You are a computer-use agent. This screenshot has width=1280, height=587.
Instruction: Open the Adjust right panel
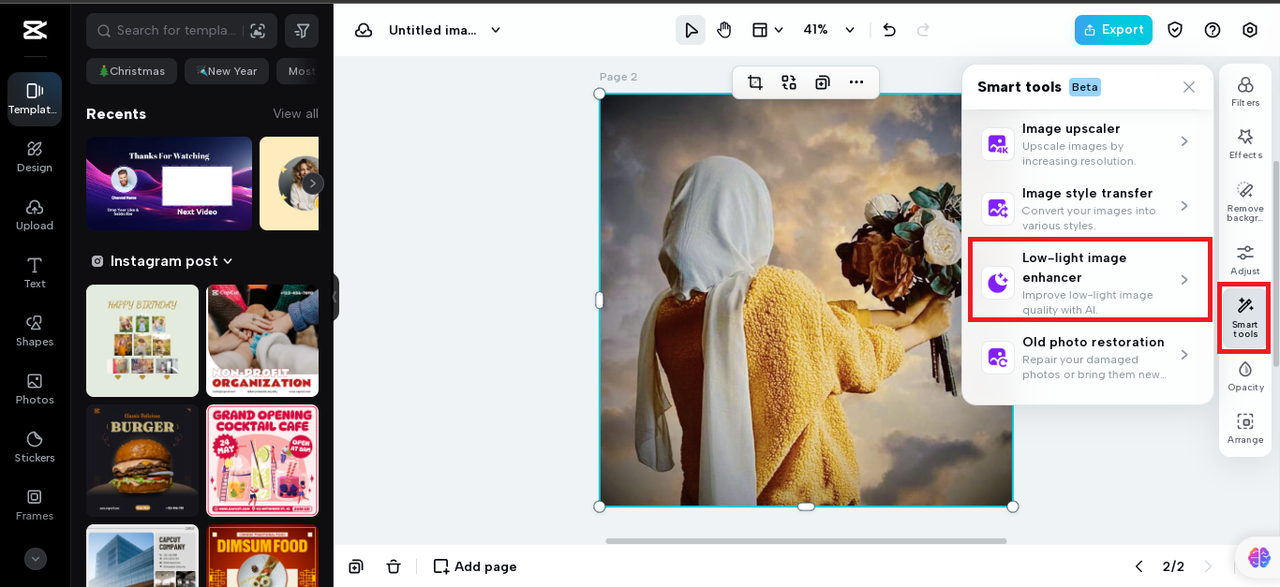[x=1245, y=259]
